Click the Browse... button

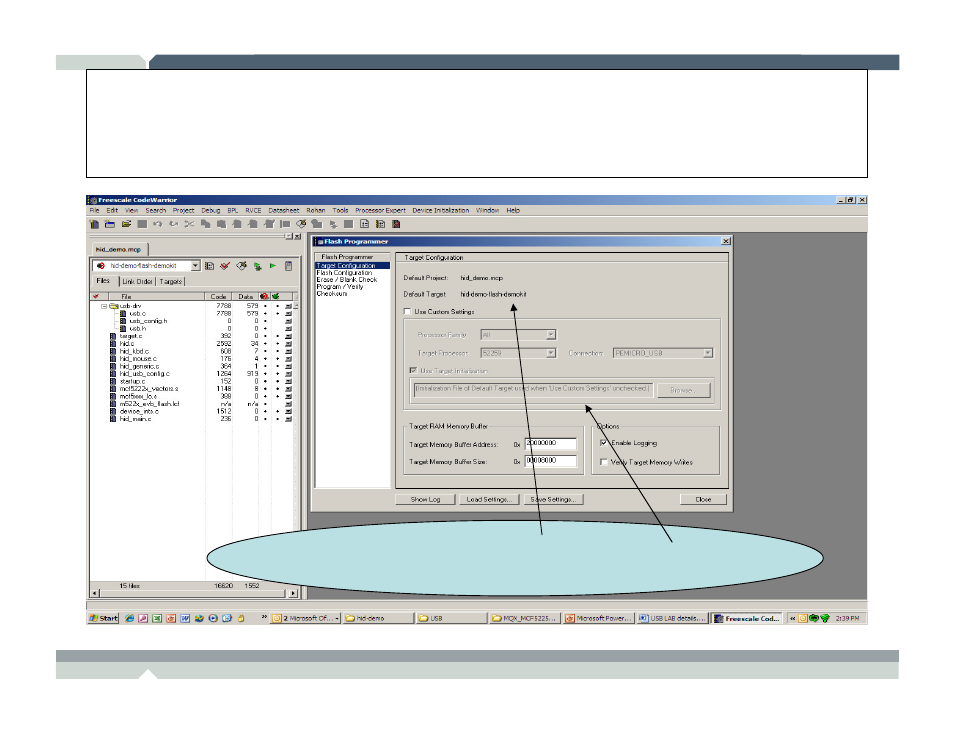point(683,390)
